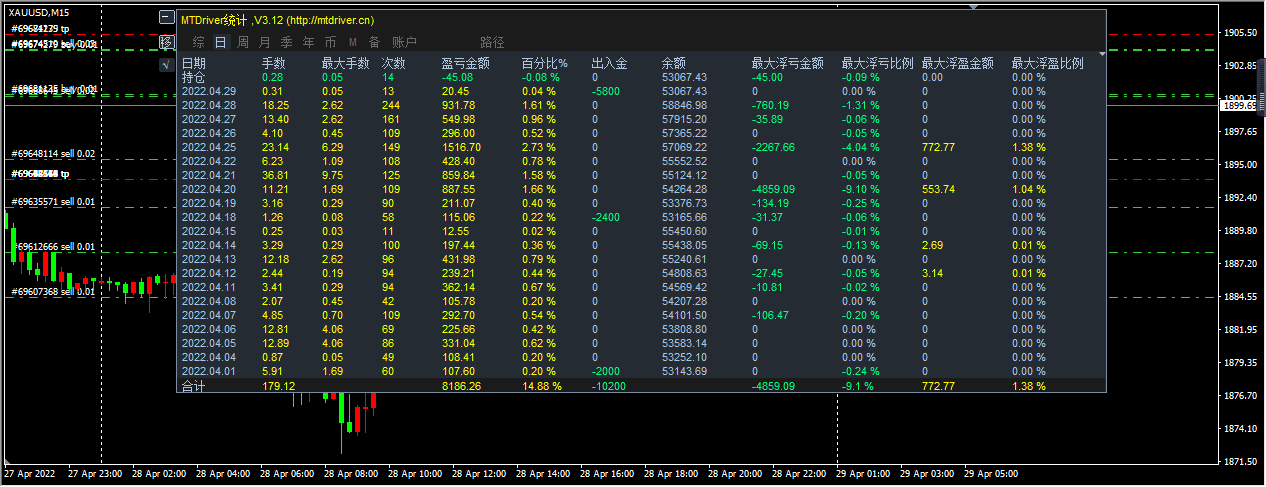Image resolution: width=1266 pixels, height=487 pixels.
Task: Click the #69607368 sell 0.01 order label
Action: [53, 291]
